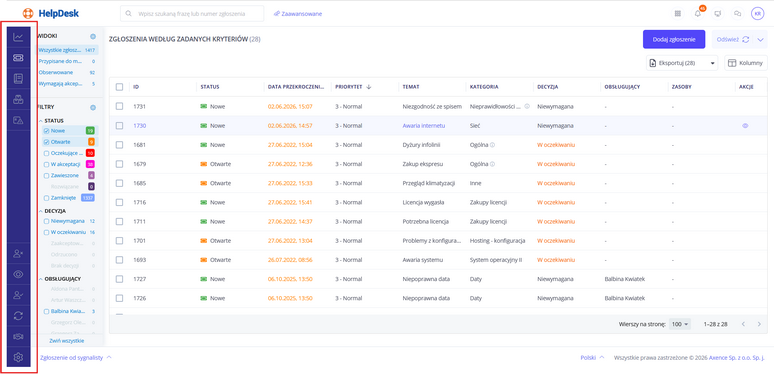The image size is (774, 374).
Task: Open the Axence Sp. z o.o. link
Action: (737, 357)
